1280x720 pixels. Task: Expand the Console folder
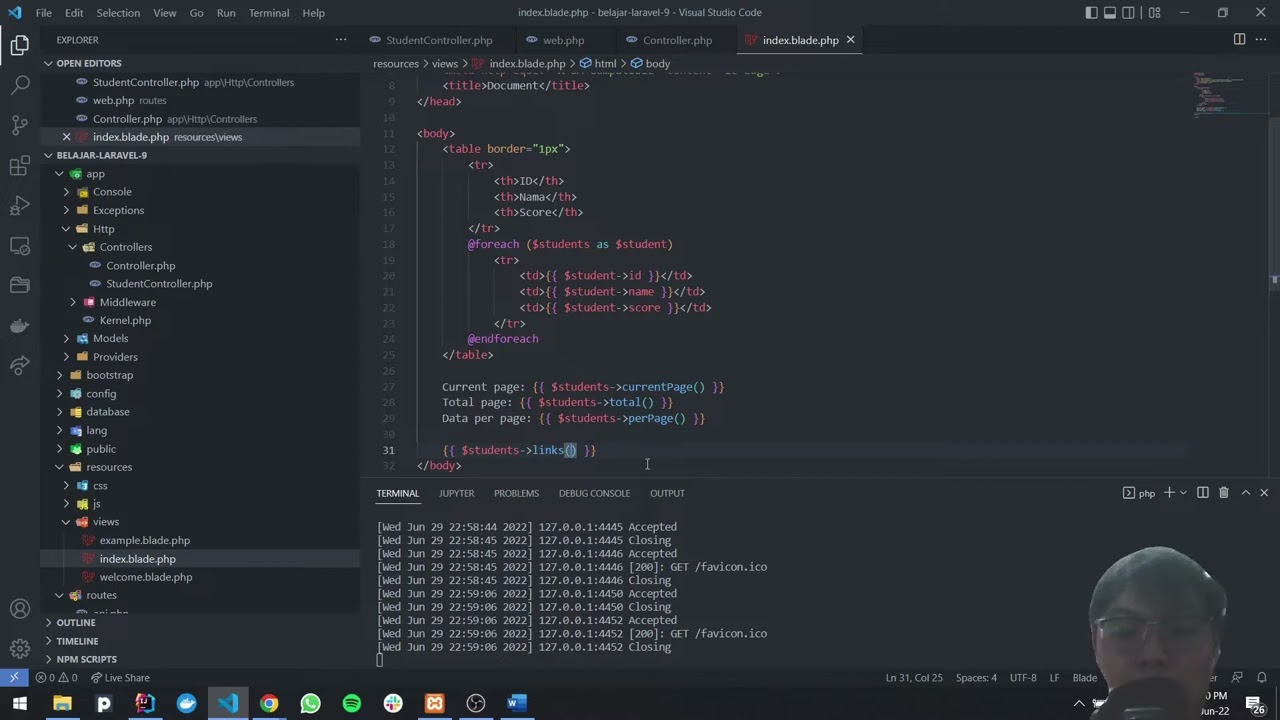(x=112, y=192)
